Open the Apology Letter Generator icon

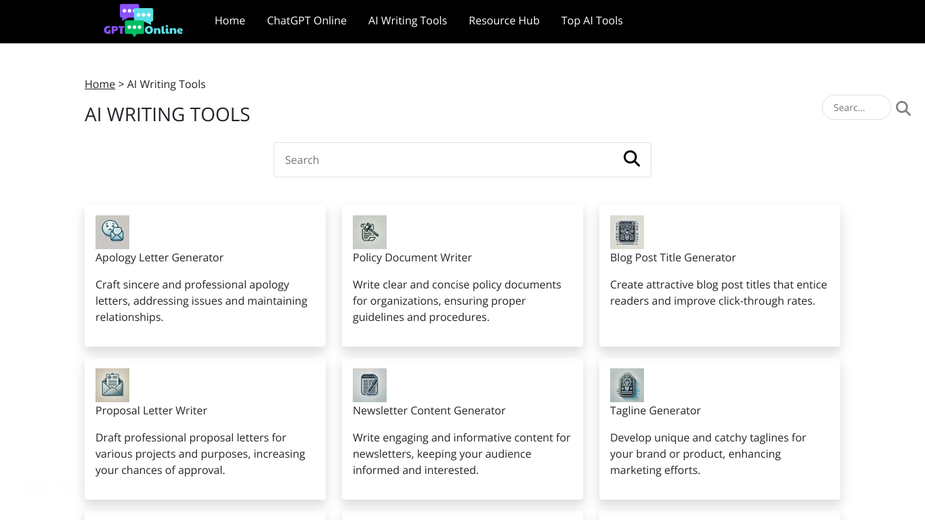point(112,232)
